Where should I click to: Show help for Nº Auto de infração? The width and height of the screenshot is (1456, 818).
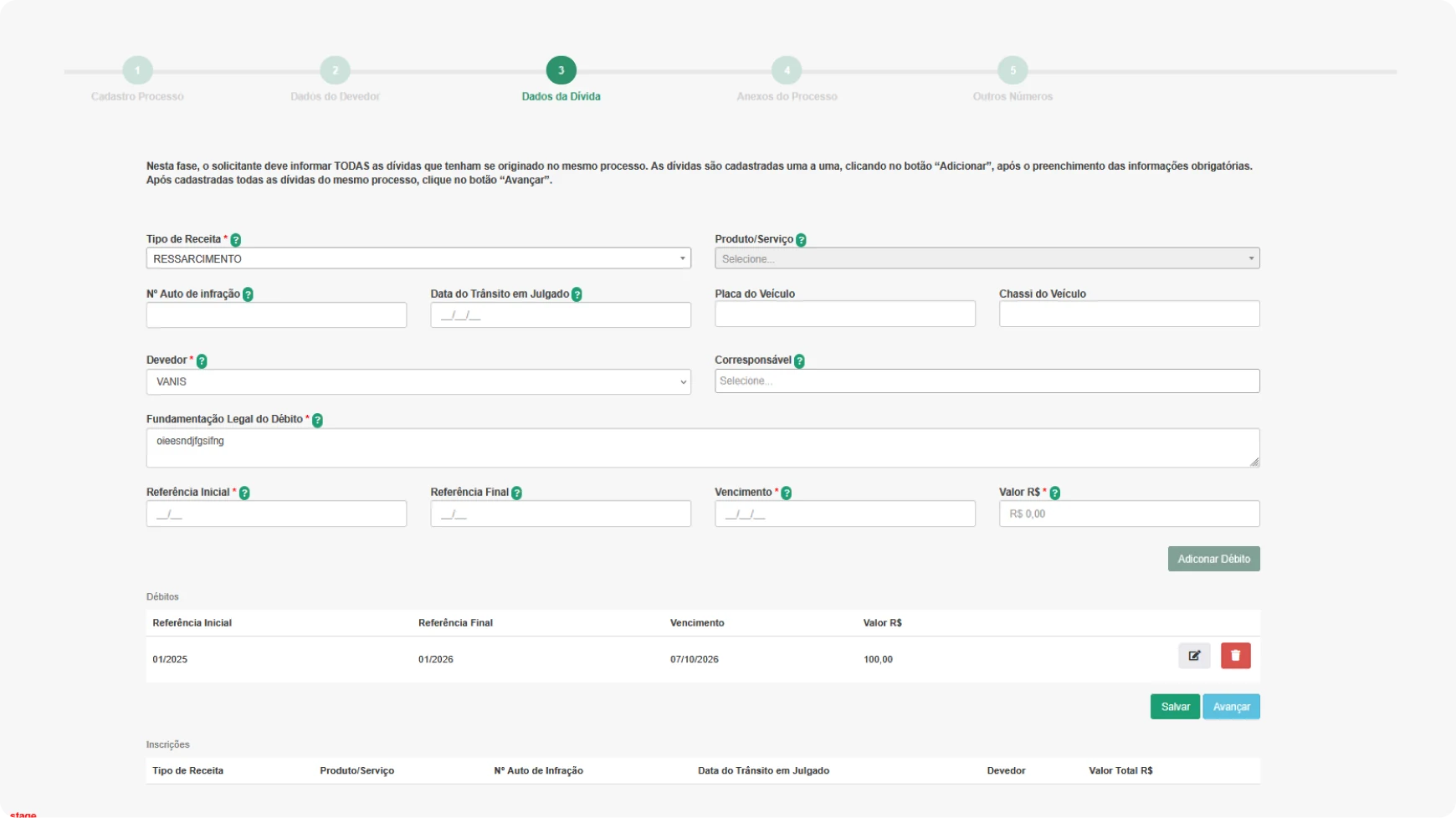[248, 294]
